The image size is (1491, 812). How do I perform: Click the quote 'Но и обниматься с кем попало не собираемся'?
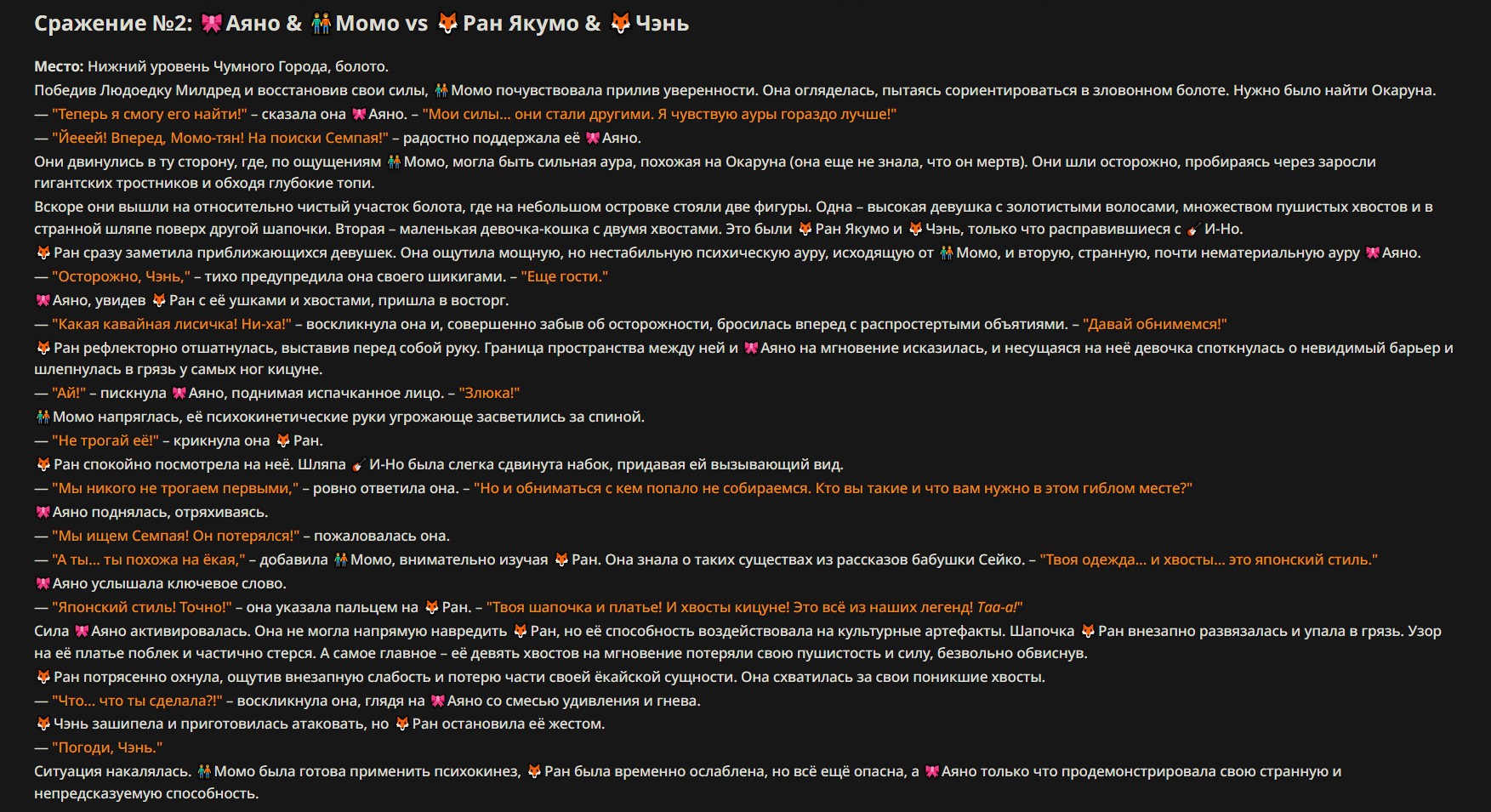click(x=642, y=488)
